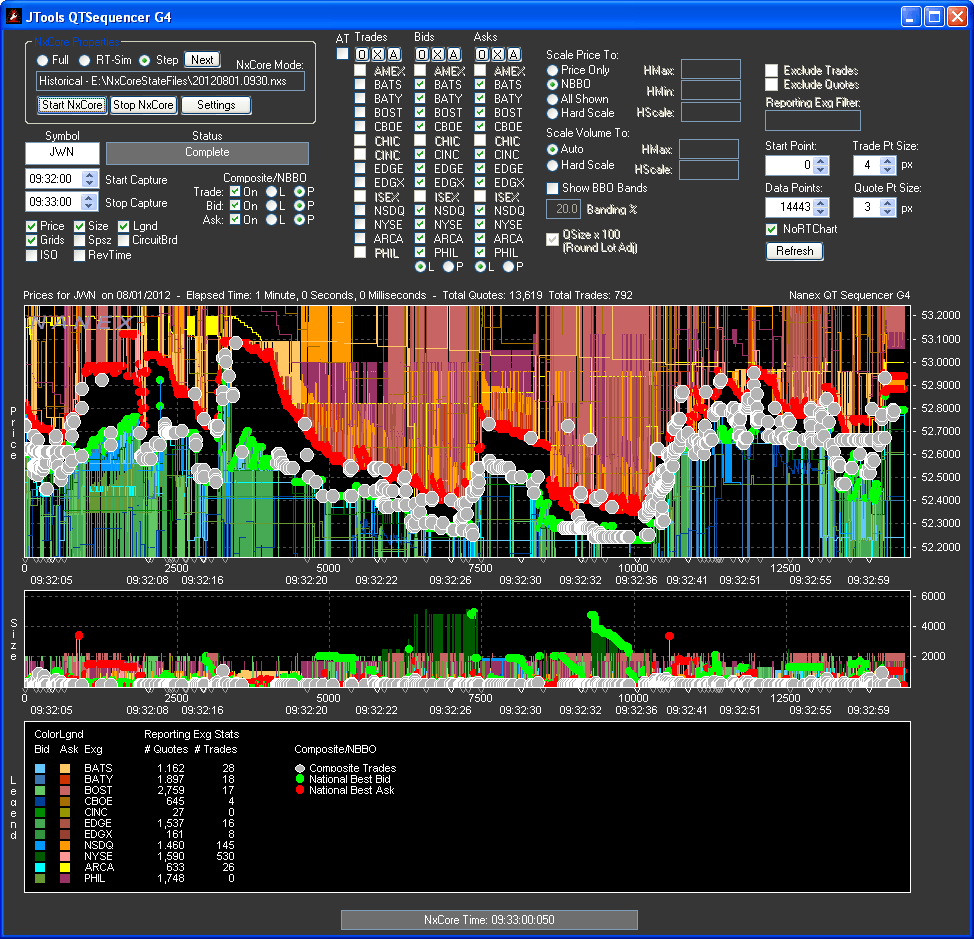This screenshot has width=974, height=939.
Task: Click the X button under Asks
Action: 498,55
